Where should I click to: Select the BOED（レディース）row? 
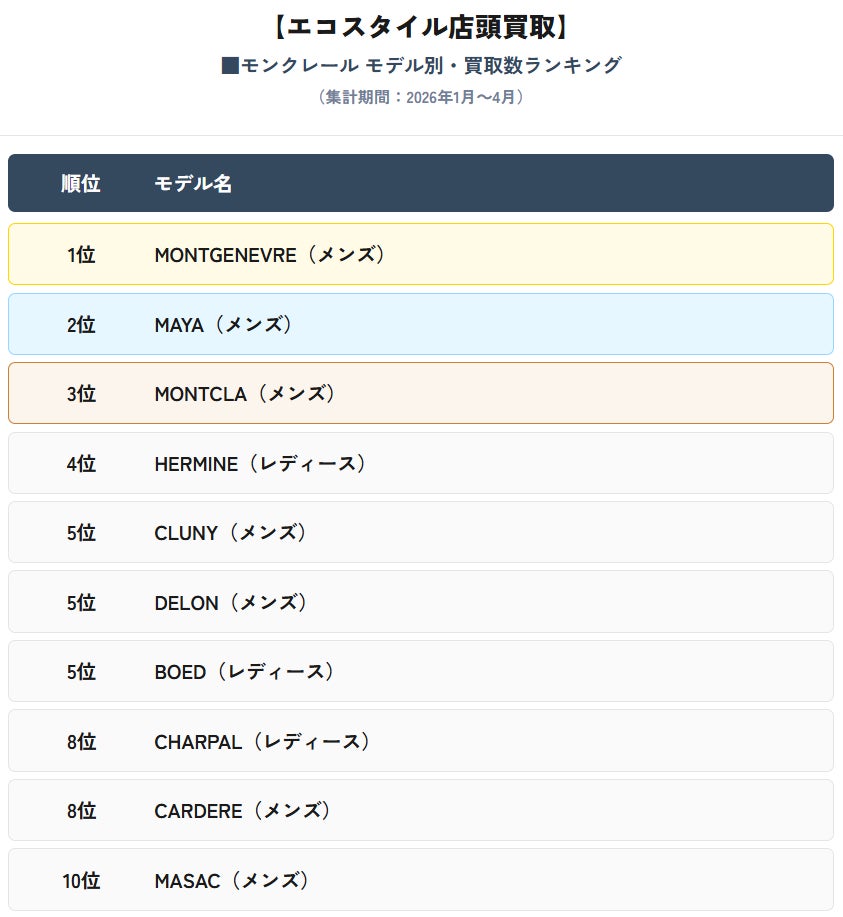[421, 671]
